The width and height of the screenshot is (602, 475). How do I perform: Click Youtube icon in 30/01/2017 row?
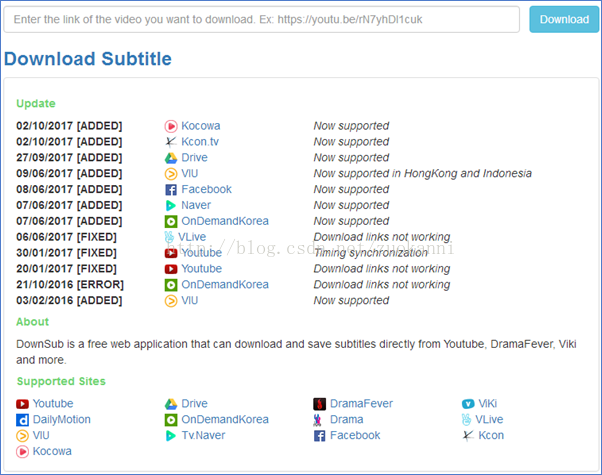pos(171,253)
